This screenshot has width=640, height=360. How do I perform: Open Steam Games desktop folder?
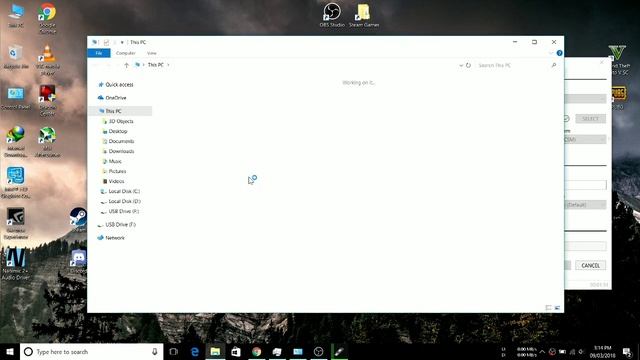(x=364, y=15)
